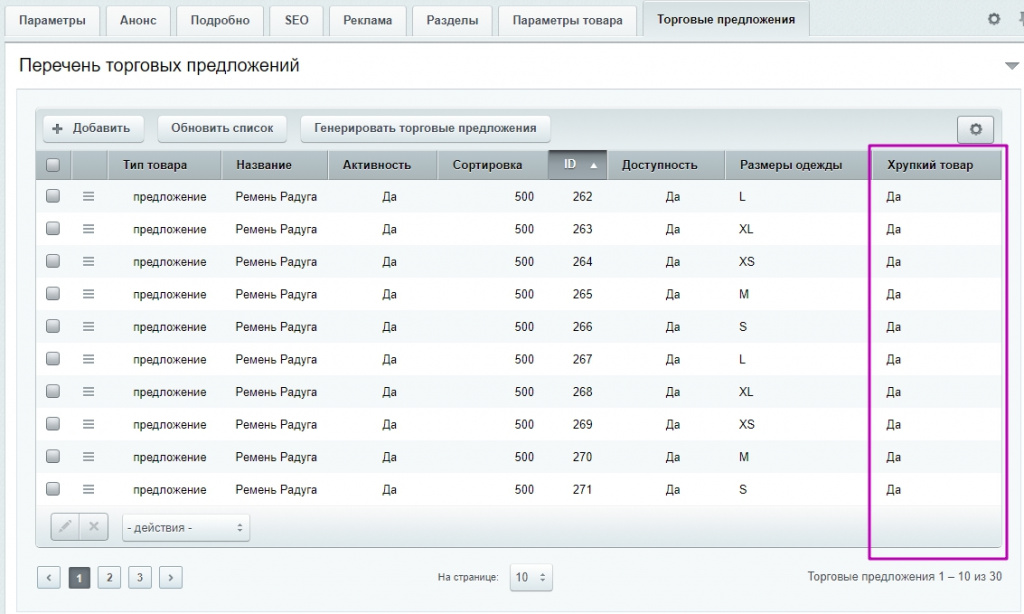The width and height of the screenshot is (1024, 614).
Task: Open the "действия" actions dropdown
Action: [x=185, y=528]
